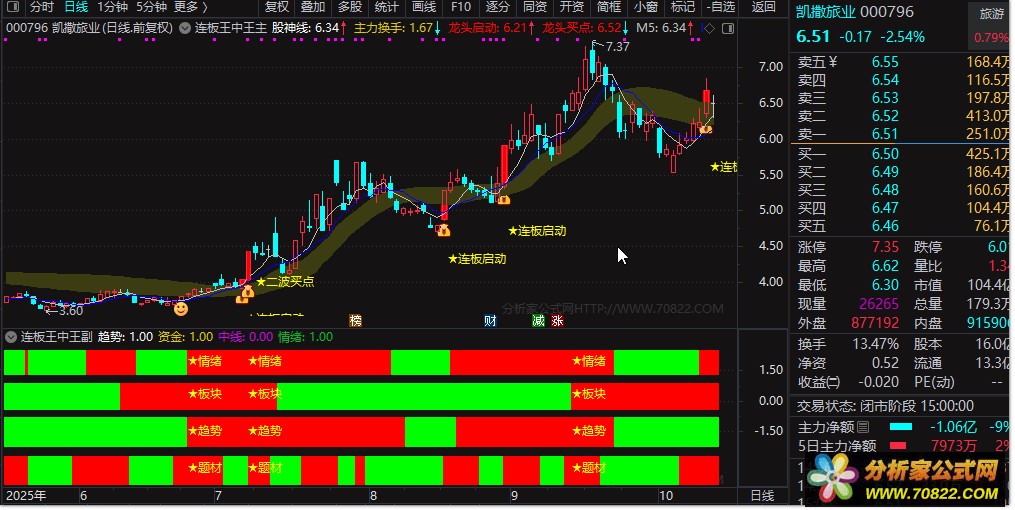Open F10 company info
This screenshot has height=510, width=1015.
point(461,7)
